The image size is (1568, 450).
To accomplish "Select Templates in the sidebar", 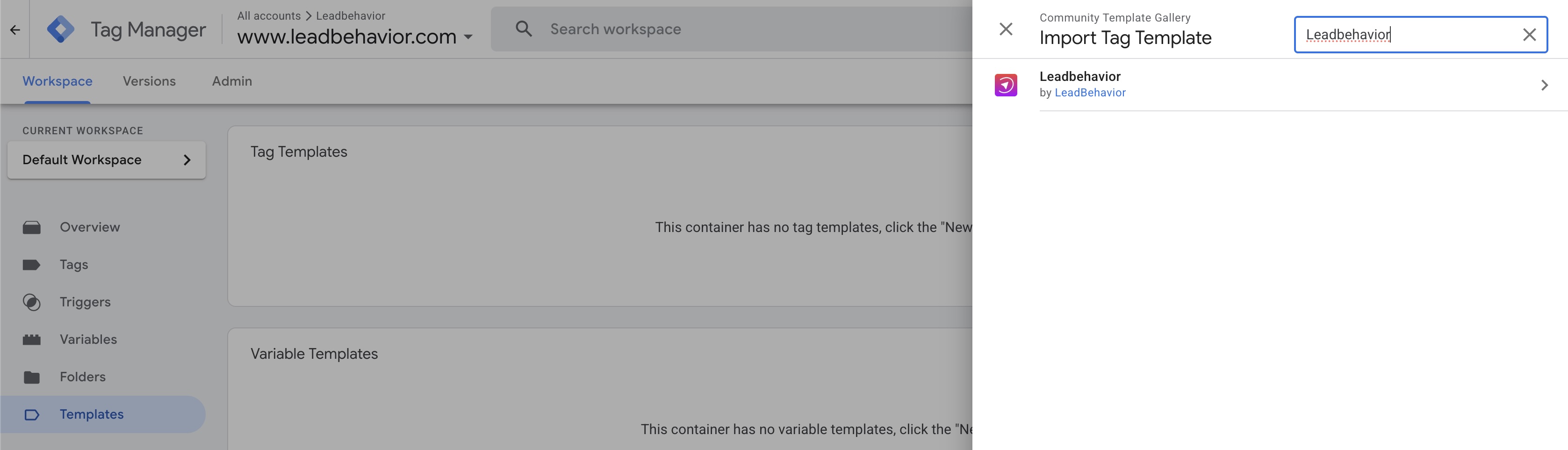I will tap(91, 414).
